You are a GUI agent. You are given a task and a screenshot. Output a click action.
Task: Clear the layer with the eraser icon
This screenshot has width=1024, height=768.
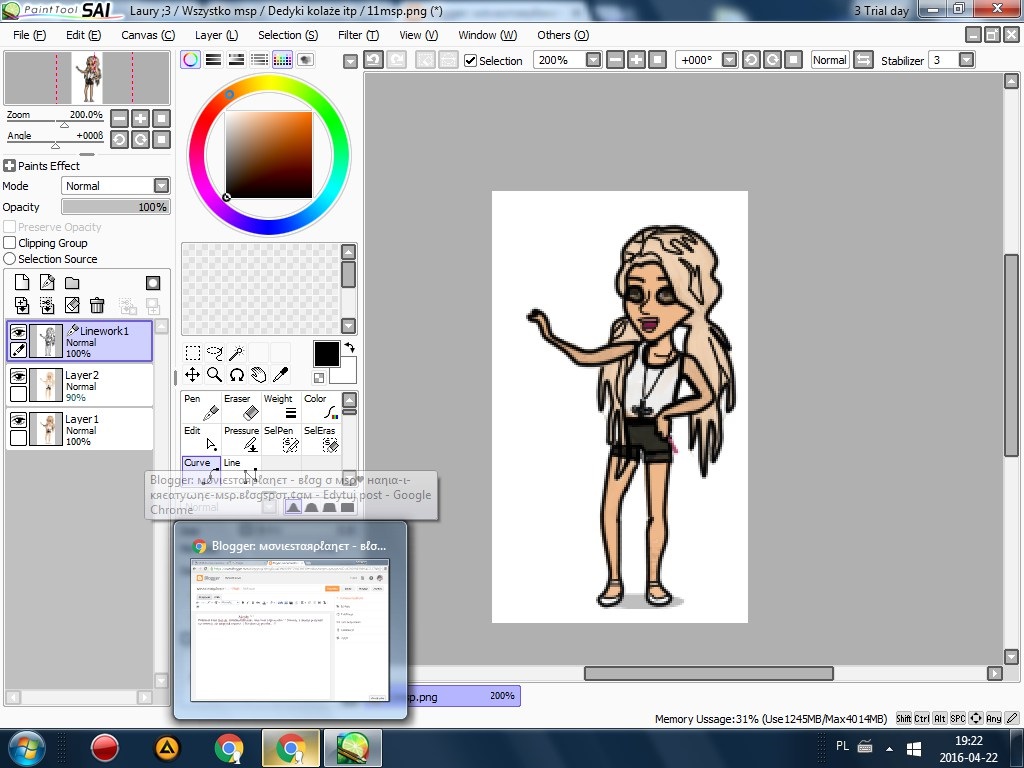pos(72,305)
